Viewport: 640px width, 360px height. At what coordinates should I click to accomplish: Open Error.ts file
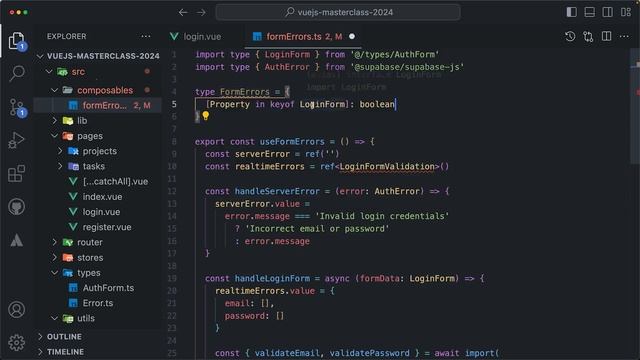click(98, 303)
